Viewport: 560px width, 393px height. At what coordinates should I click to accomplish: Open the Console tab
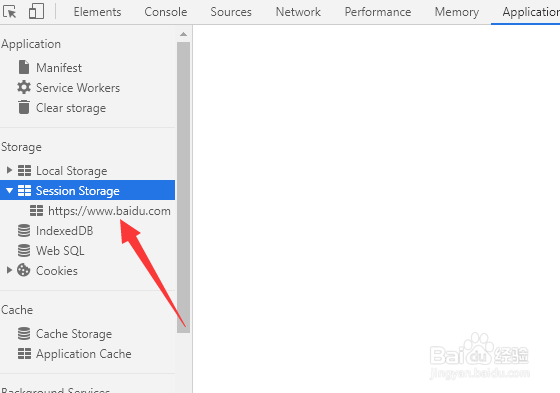tap(166, 12)
